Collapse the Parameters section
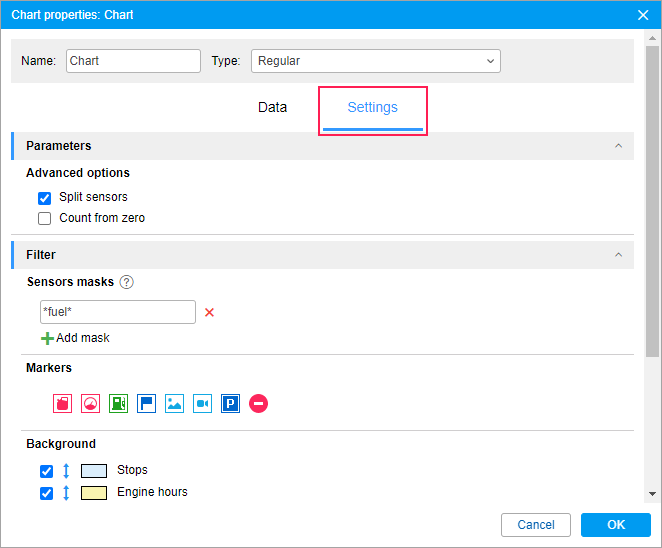Viewport: 662px width, 548px height. [x=618, y=146]
